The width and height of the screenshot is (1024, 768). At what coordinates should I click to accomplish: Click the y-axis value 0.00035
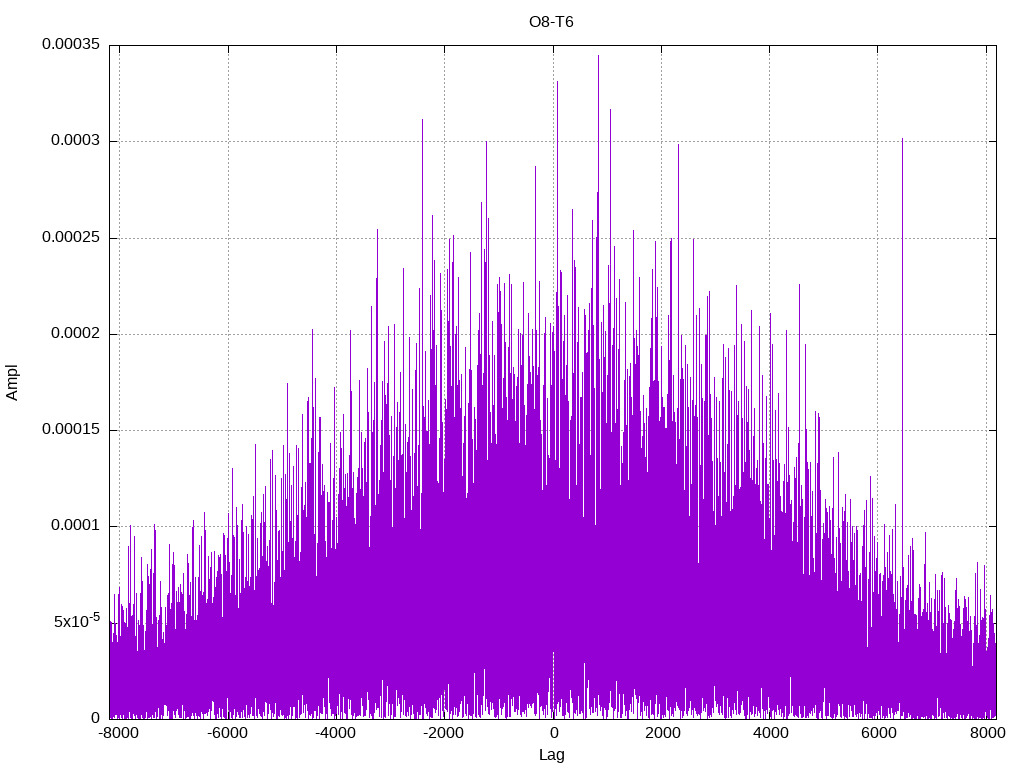[x=71, y=44]
